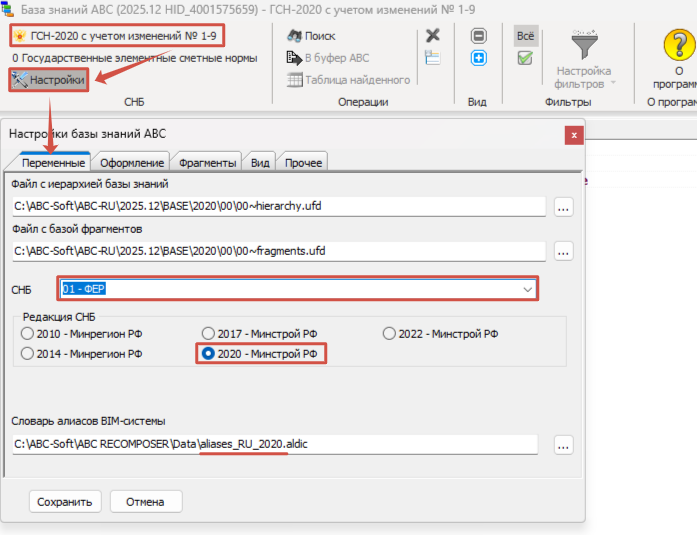Image resolution: width=697 pixels, height=535 pixels.
Task: Click the aliases_RU_2020.aldic path field
Action: click(275, 444)
